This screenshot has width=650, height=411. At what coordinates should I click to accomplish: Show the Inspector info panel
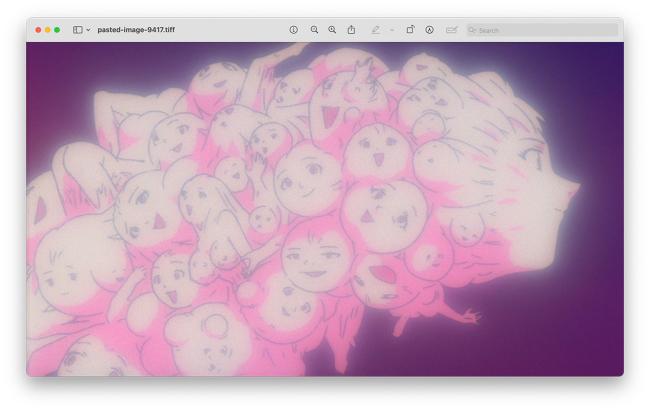pyautogui.click(x=293, y=30)
